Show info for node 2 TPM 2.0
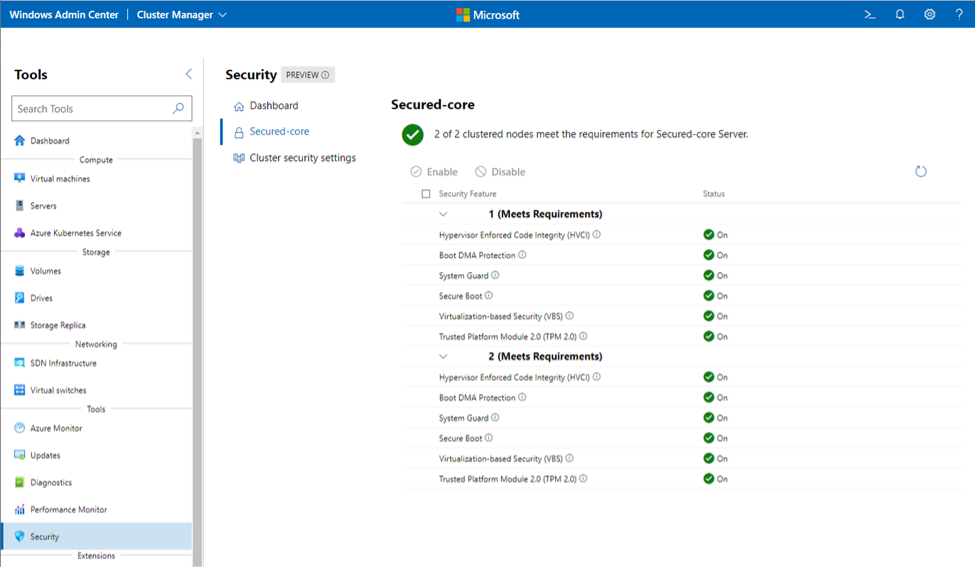This screenshot has width=979, height=568. 583,479
